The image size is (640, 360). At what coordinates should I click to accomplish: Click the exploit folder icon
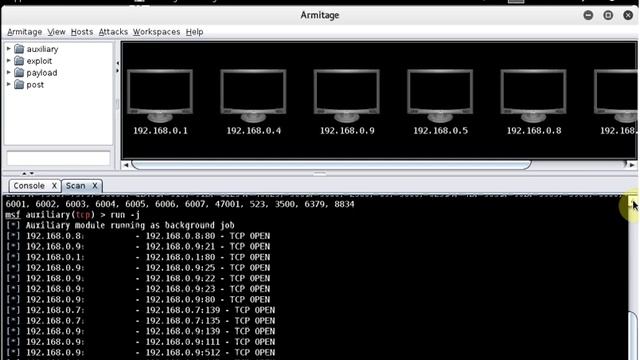[19, 61]
